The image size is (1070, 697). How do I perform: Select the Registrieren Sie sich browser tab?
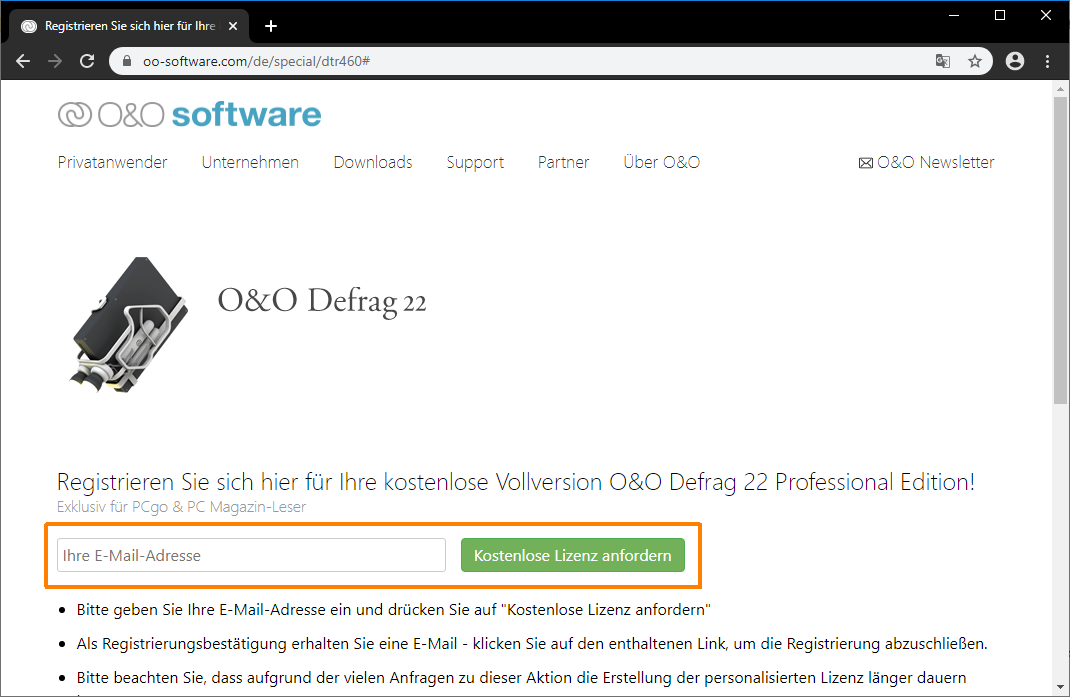(128, 26)
